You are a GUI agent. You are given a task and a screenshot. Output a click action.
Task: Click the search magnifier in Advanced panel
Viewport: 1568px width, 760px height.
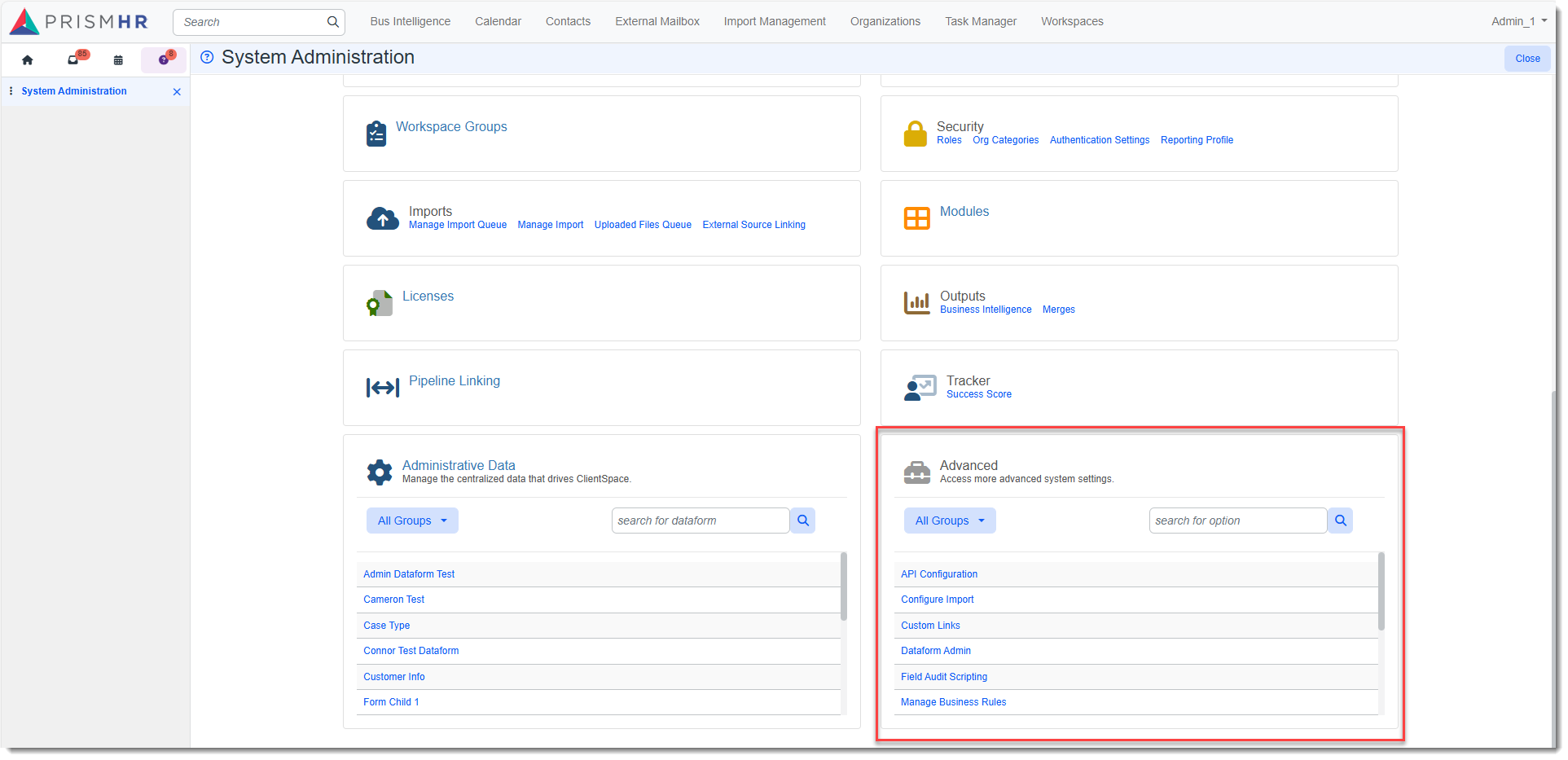click(1340, 521)
